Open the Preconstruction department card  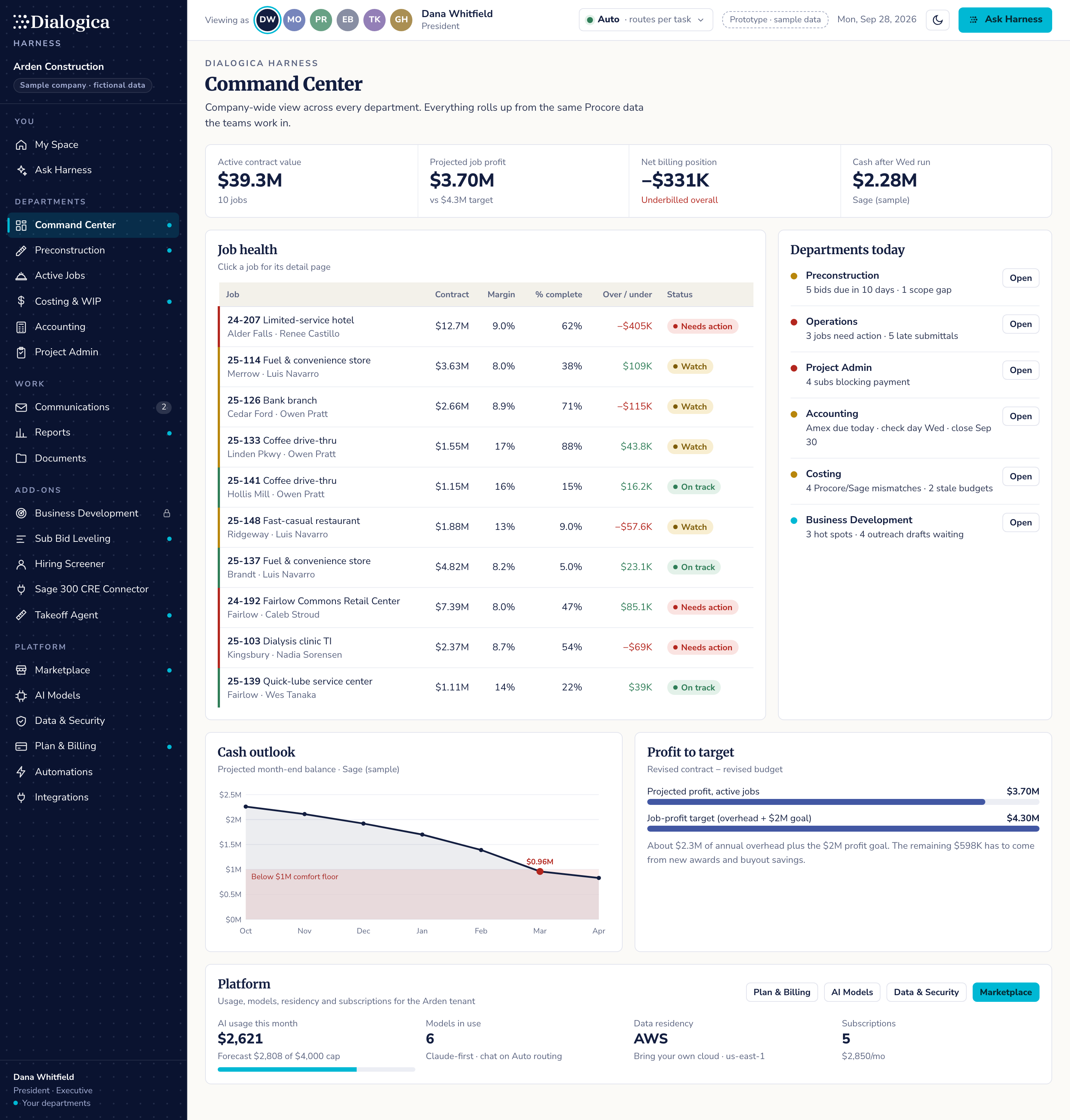[x=1020, y=278]
